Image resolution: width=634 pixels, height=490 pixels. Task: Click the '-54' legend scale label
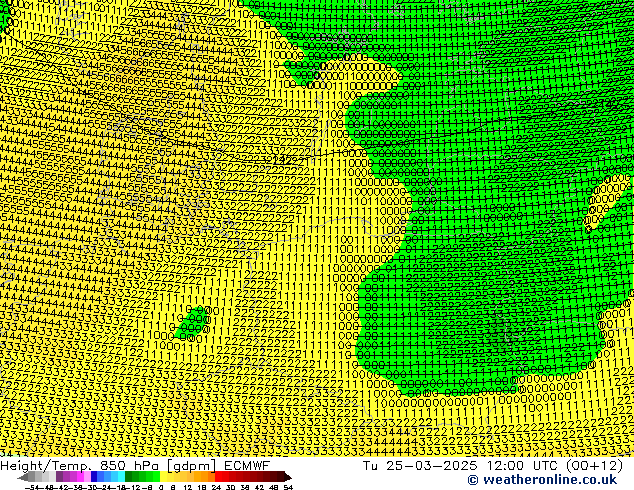pyautogui.click(x=32, y=487)
